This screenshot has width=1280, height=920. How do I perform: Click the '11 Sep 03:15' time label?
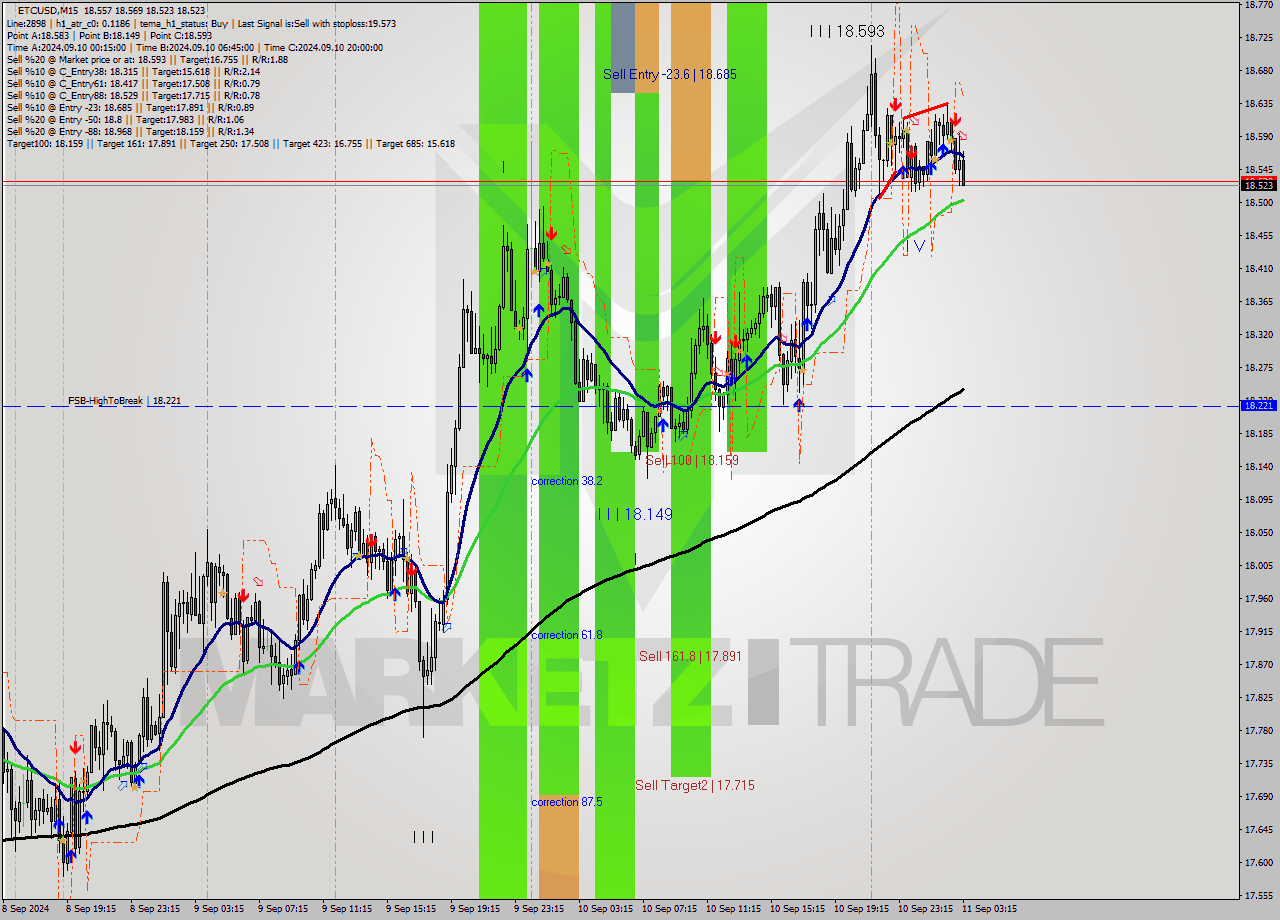[x=989, y=909]
